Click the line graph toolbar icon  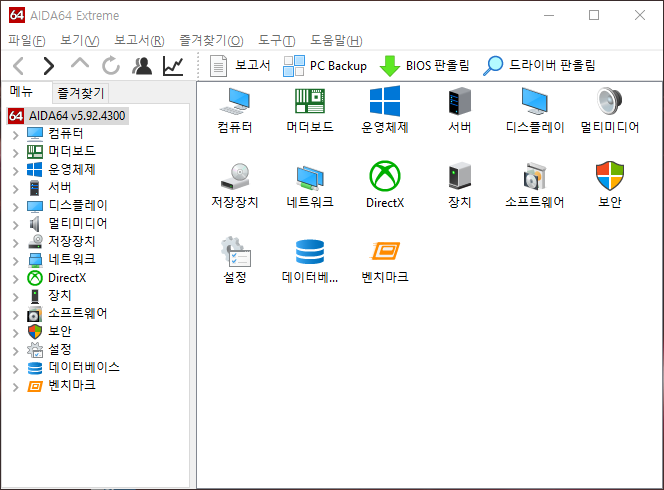[173, 66]
